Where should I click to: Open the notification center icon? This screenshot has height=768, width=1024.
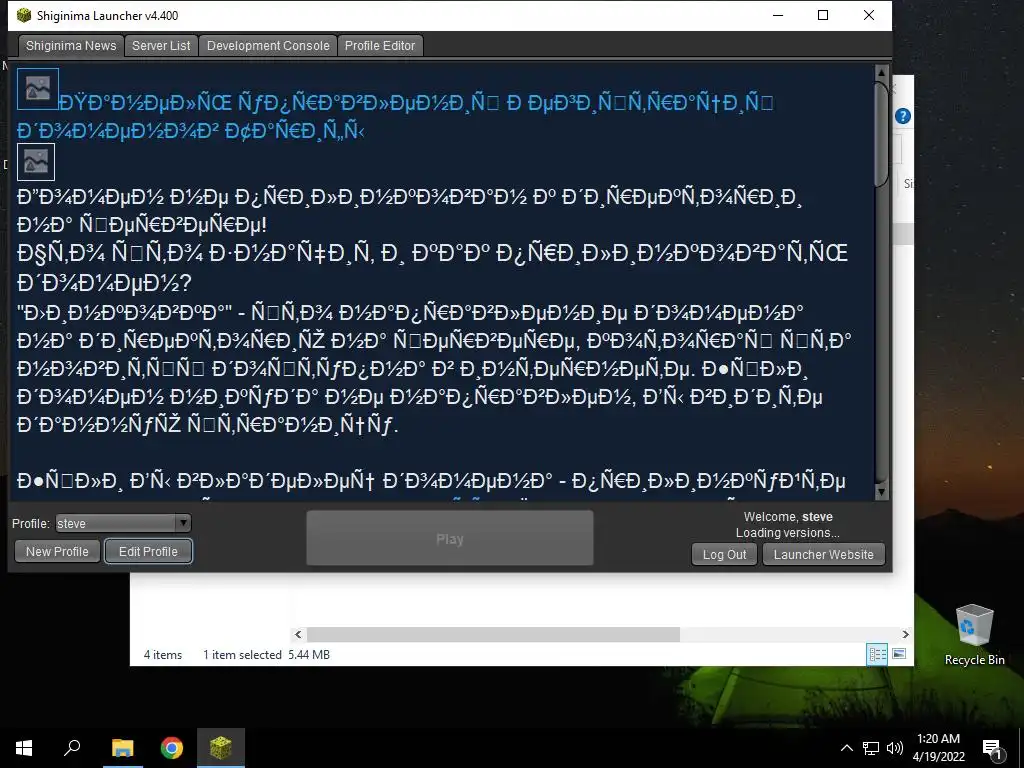(992, 748)
